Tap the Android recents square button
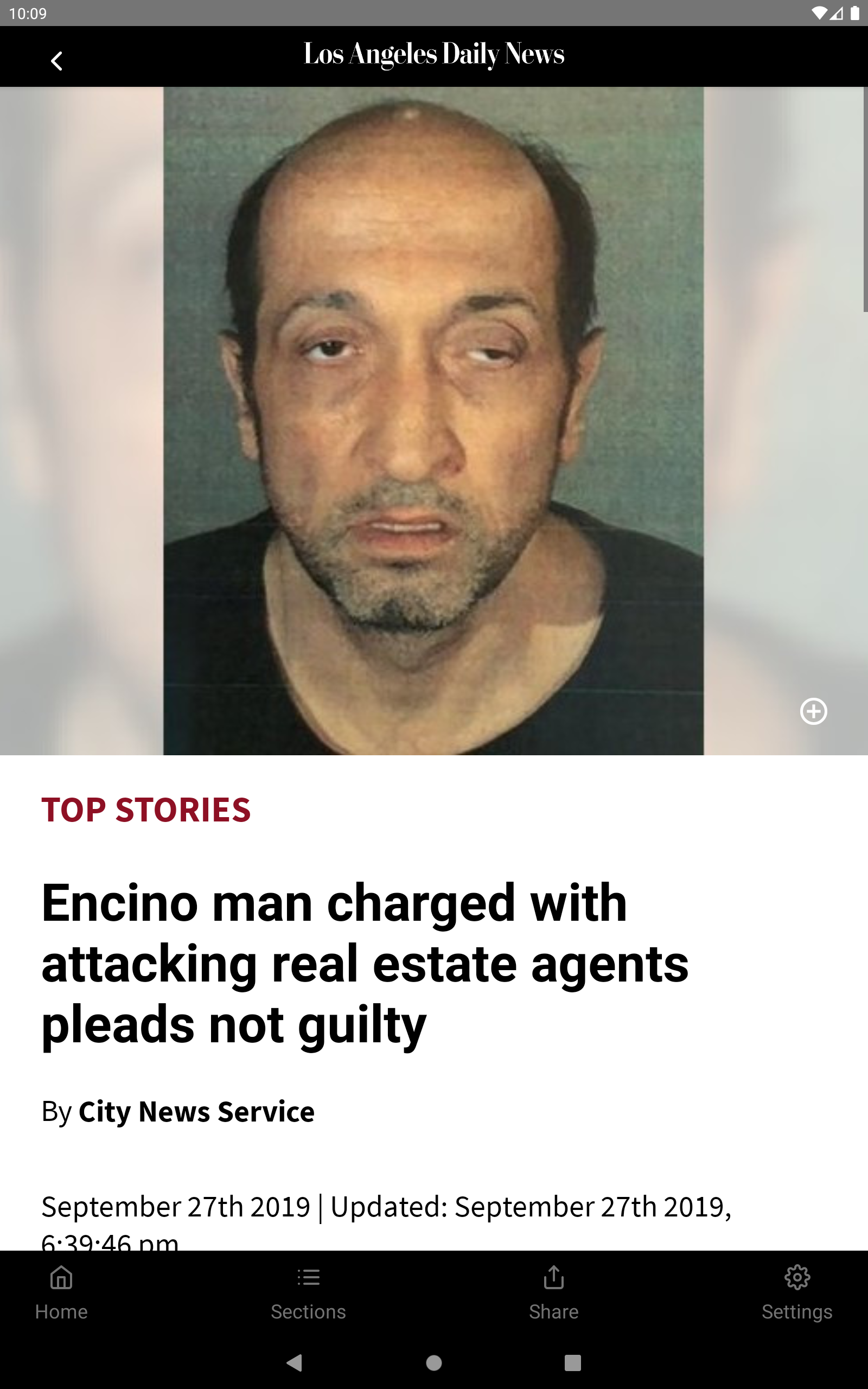This screenshot has width=868, height=1389. point(573,1362)
